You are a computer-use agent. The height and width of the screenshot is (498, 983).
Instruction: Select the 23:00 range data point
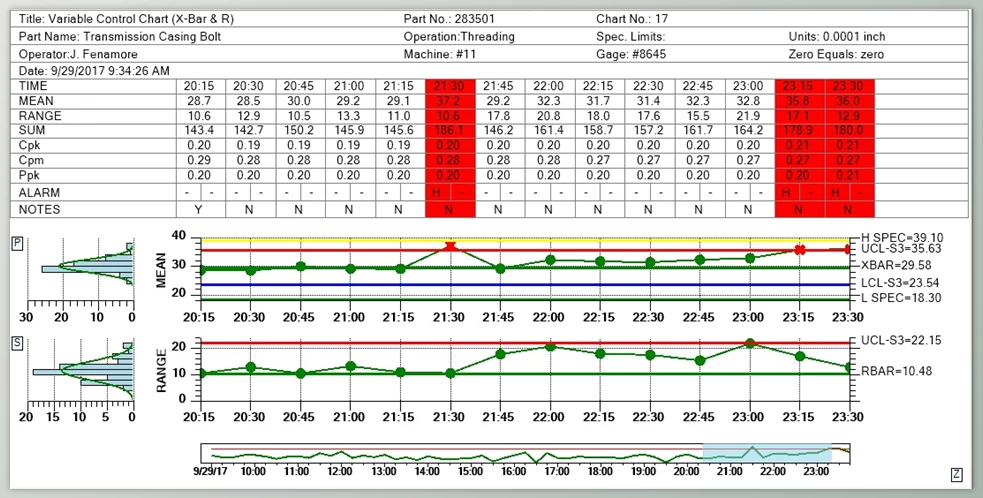(750, 344)
